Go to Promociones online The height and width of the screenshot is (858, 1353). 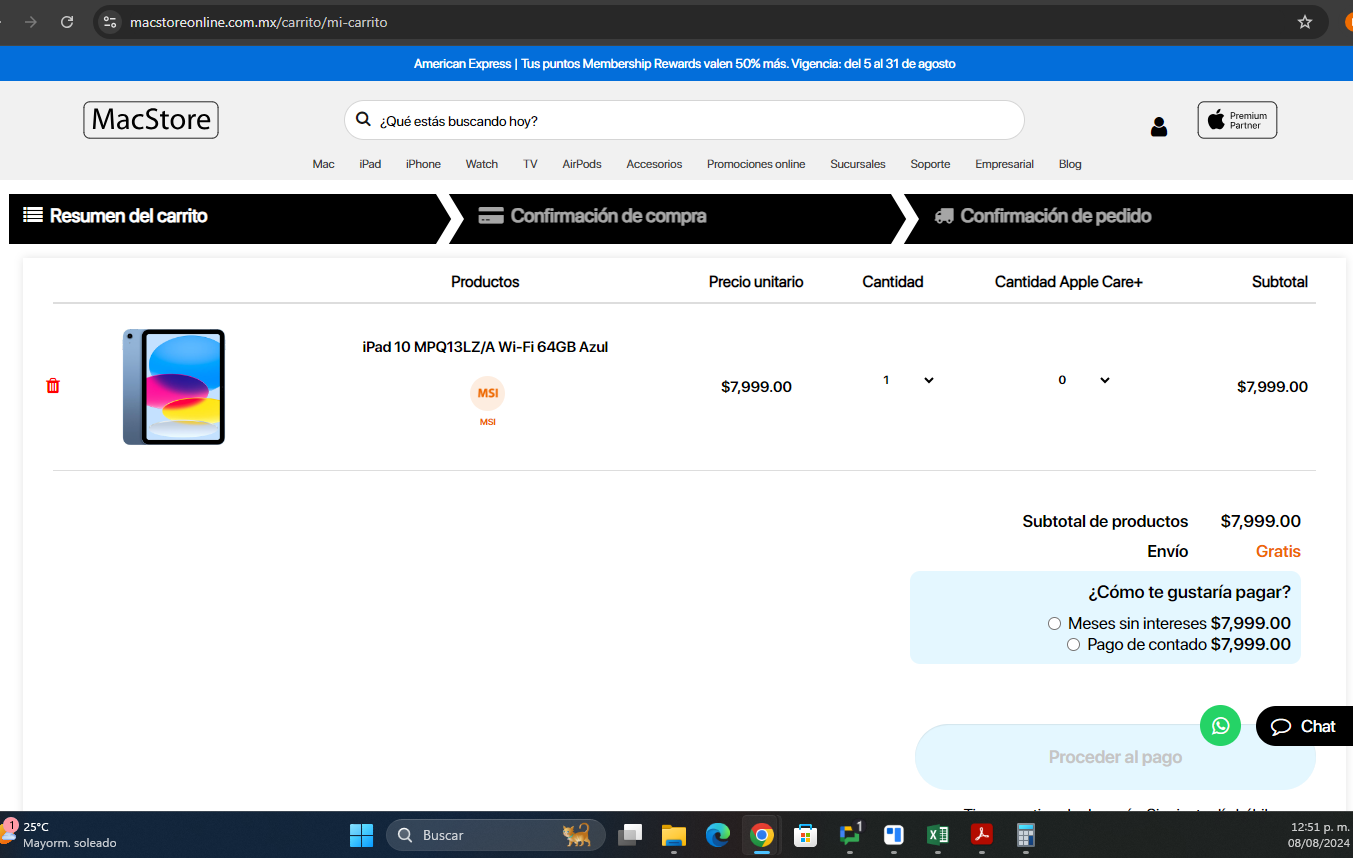[756, 164]
